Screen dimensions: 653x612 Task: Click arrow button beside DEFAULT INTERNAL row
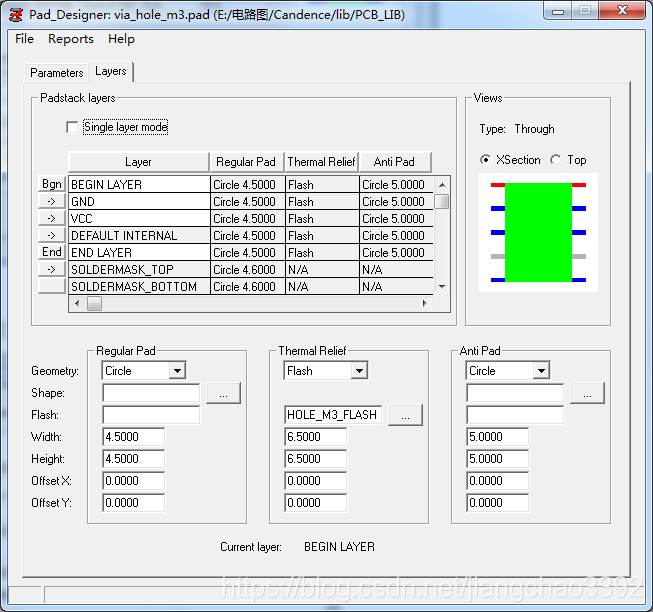pos(52,235)
